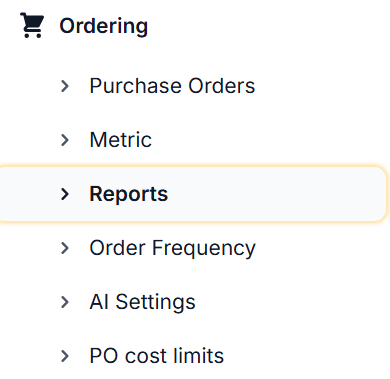The image size is (390, 379).
Task: Open PO cost limits entry
Action: point(157,356)
